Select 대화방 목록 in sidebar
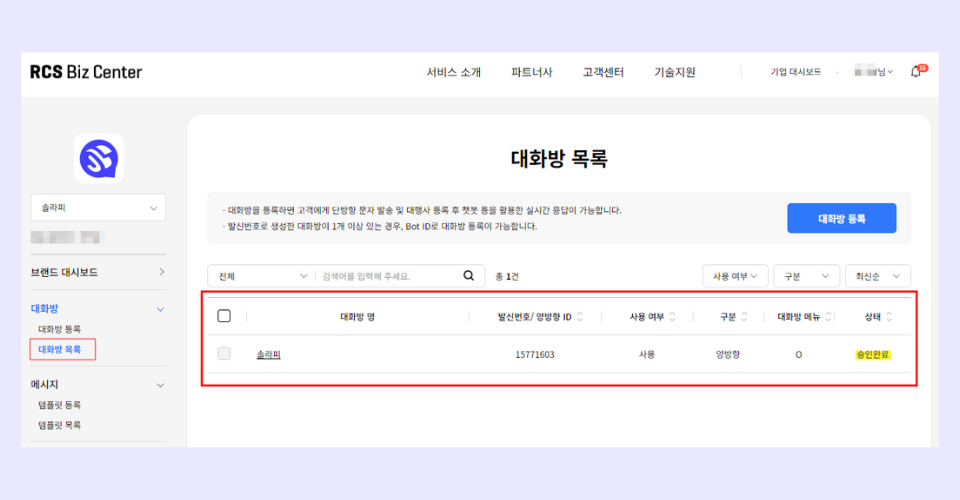 (x=59, y=349)
